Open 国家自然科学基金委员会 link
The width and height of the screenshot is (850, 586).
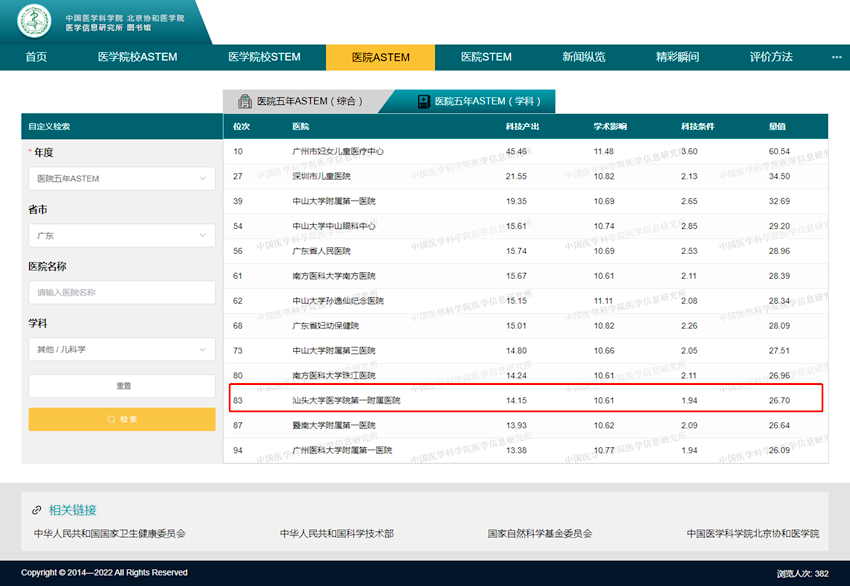coord(540,533)
